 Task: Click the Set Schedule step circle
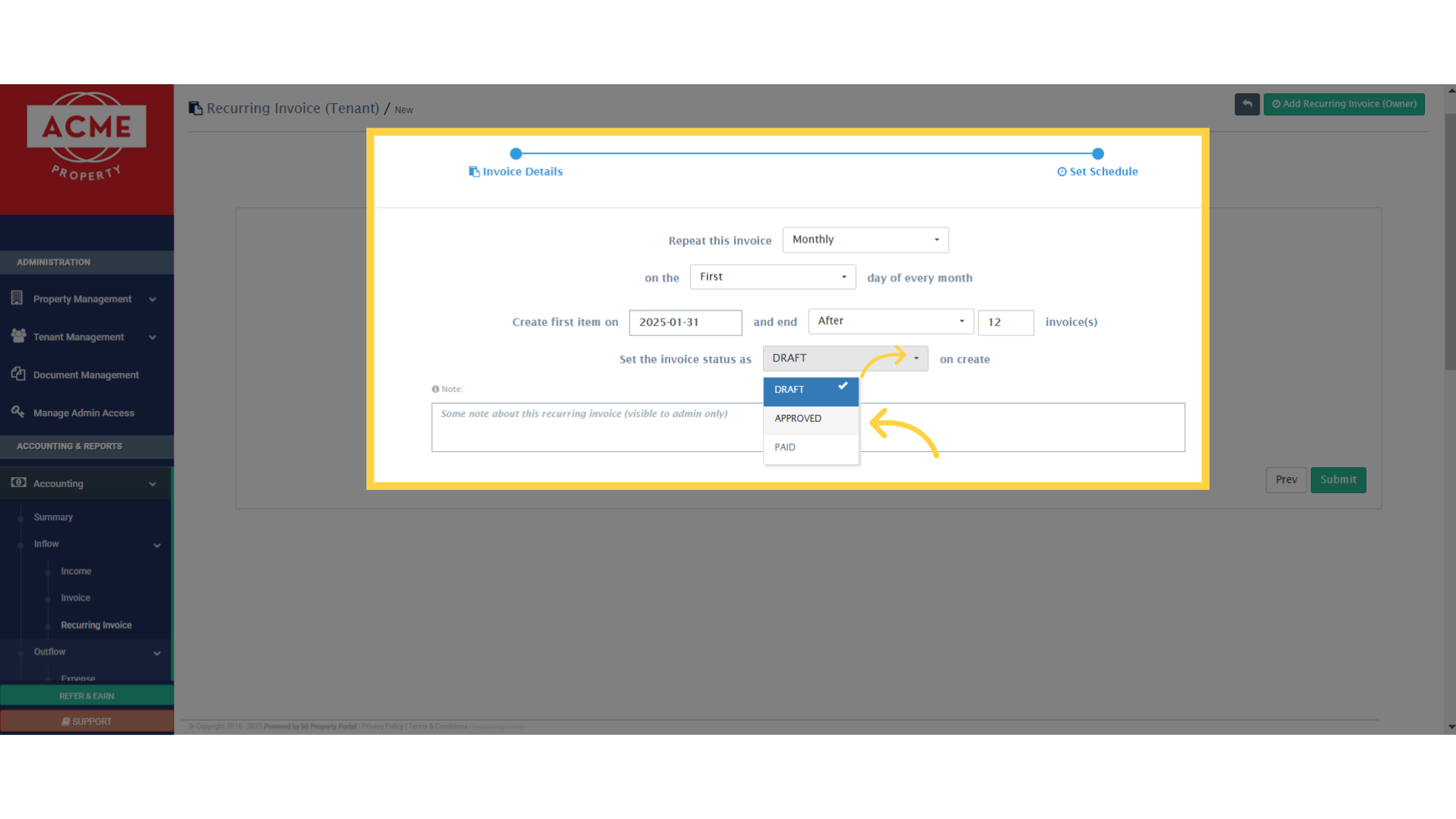1097,154
